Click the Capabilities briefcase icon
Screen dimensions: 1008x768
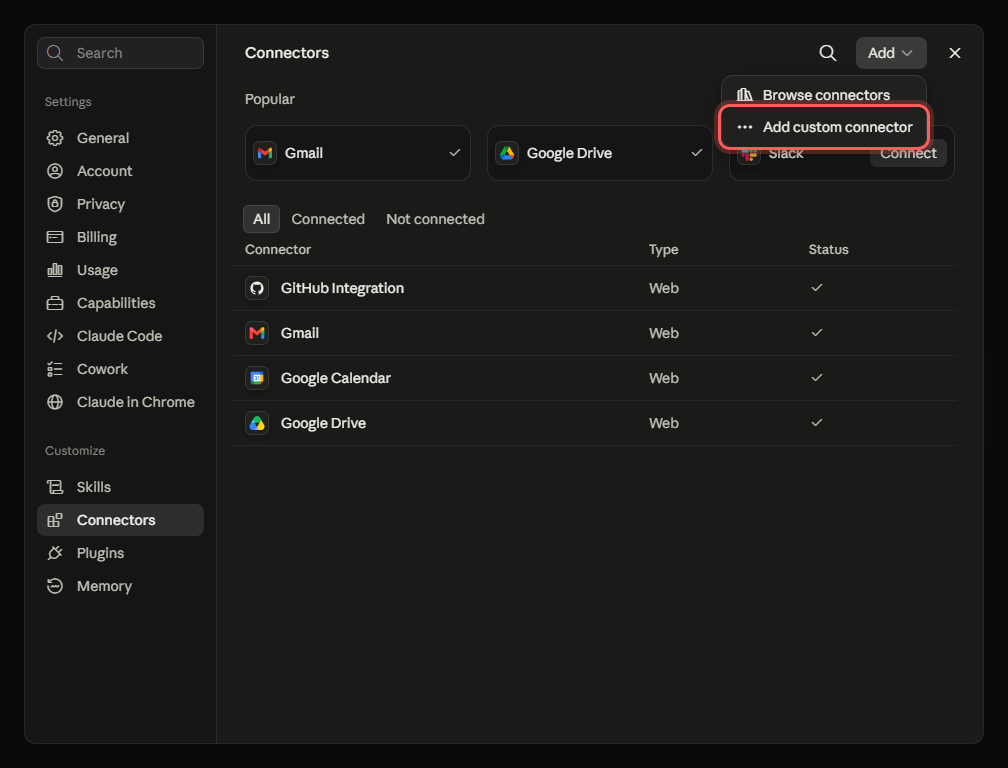55,303
